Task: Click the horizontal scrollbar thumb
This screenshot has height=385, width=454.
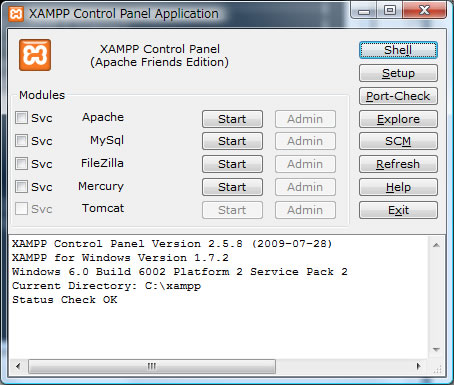Action: coord(152,366)
